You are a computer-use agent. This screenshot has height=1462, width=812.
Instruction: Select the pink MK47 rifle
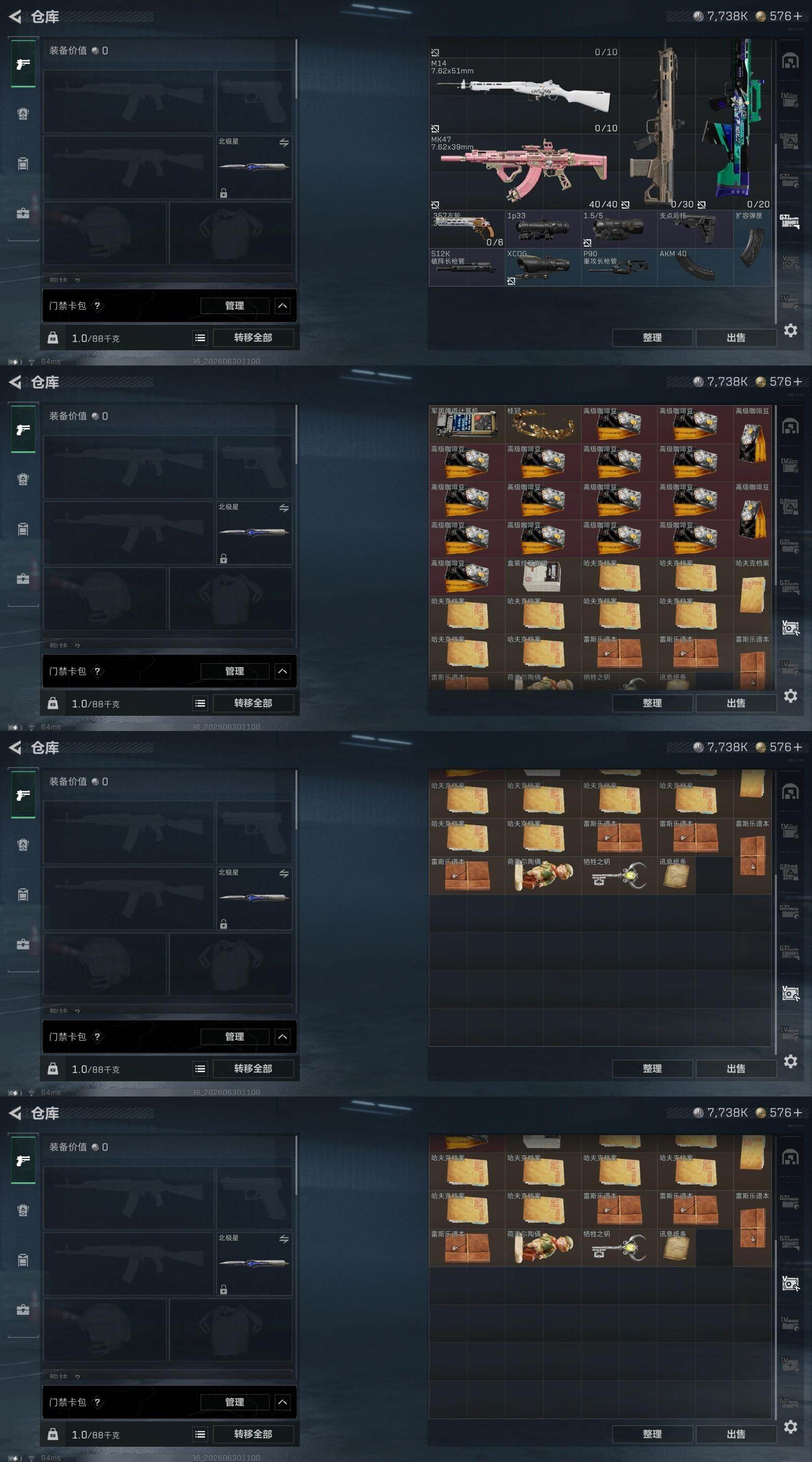(x=524, y=172)
